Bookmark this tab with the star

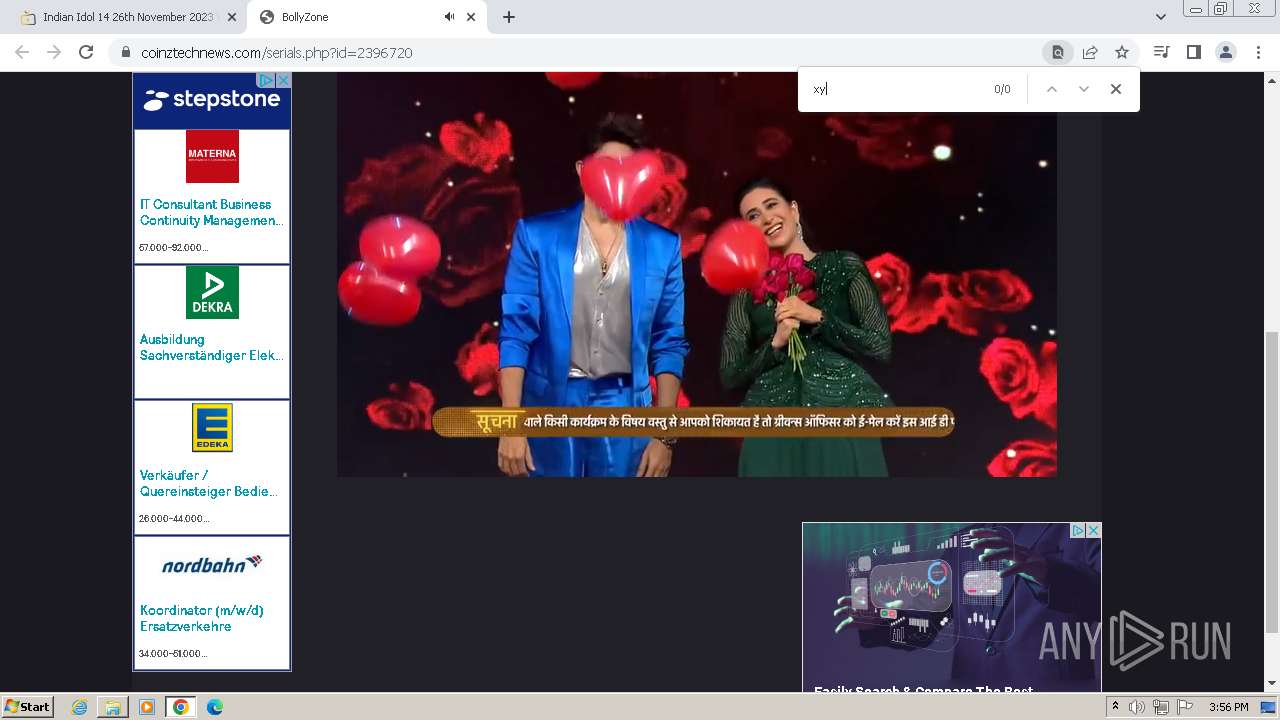(x=1122, y=52)
